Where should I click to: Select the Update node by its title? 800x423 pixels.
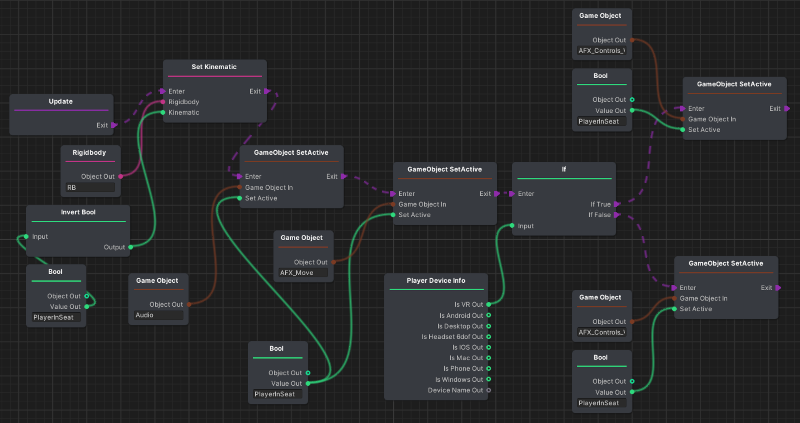coord(61,101)
